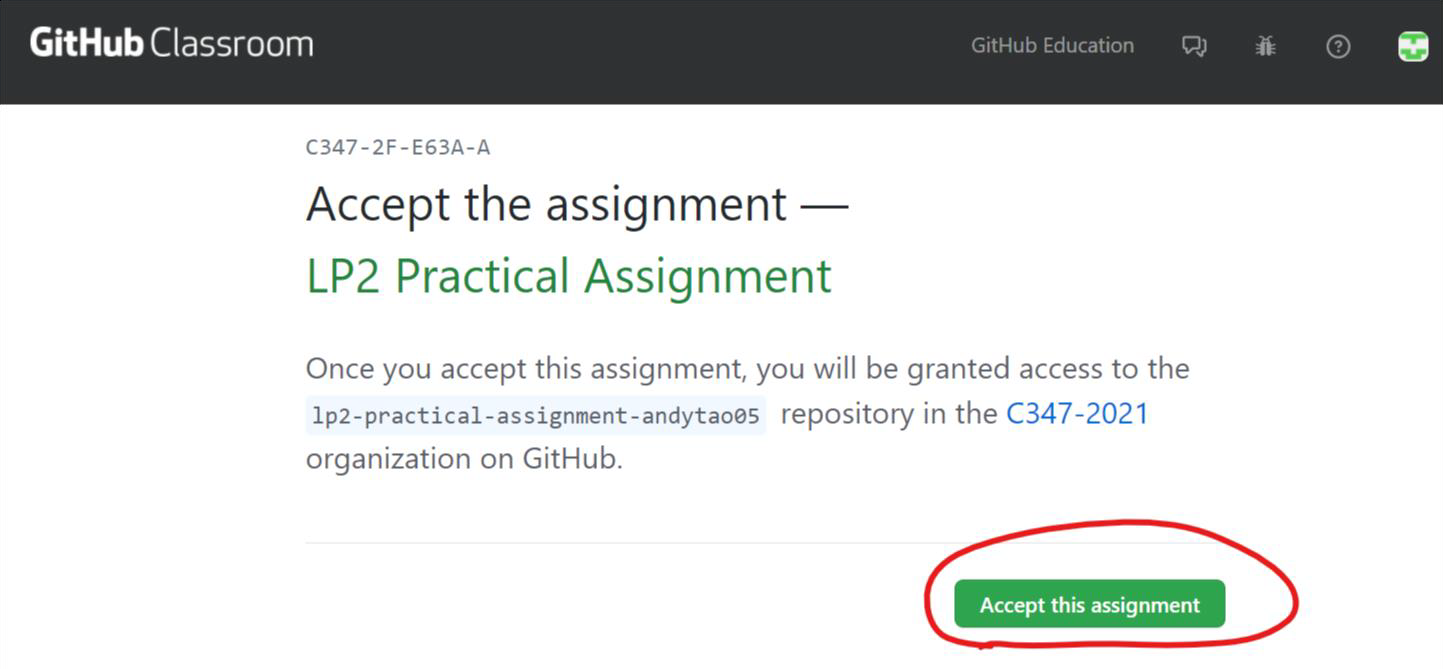Click the green Accept this assignment button
This screenshot has height=669, width=1443.
1089,605
